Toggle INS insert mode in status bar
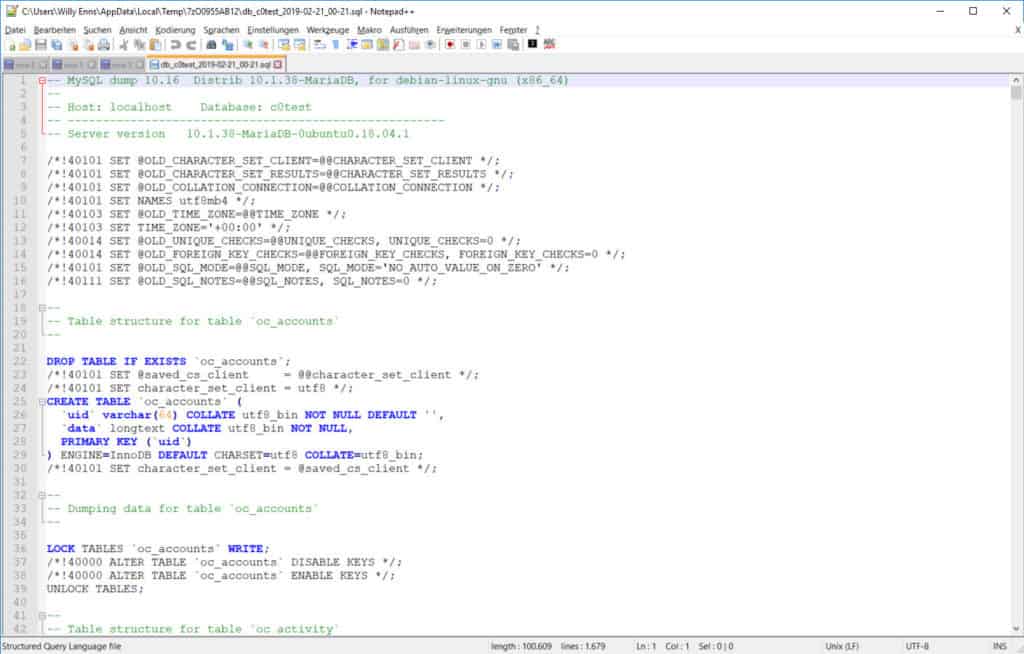 point(1001,646)
